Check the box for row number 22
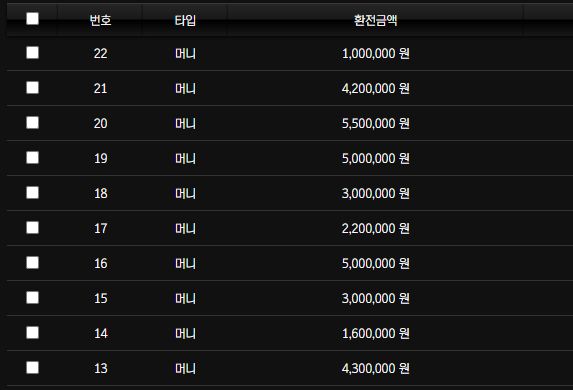Screen dimensions: 573x390 pos(33,53)
